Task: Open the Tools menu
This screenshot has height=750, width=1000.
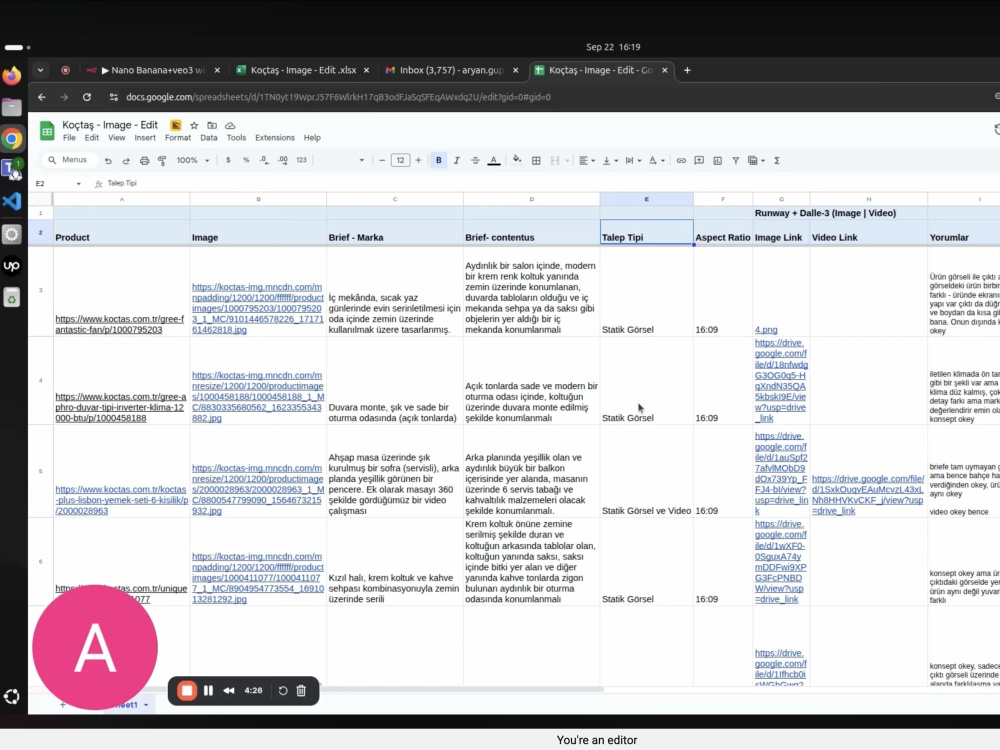Action: click(x=236, y=138)
